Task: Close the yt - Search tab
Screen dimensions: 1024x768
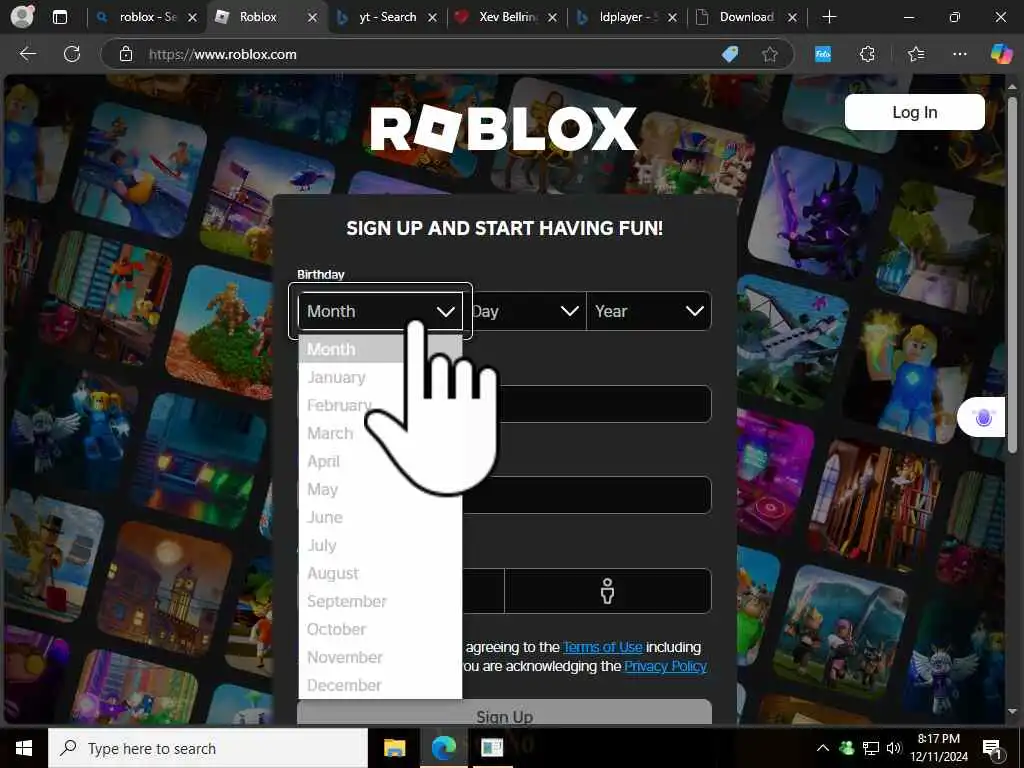Action: 432,18
